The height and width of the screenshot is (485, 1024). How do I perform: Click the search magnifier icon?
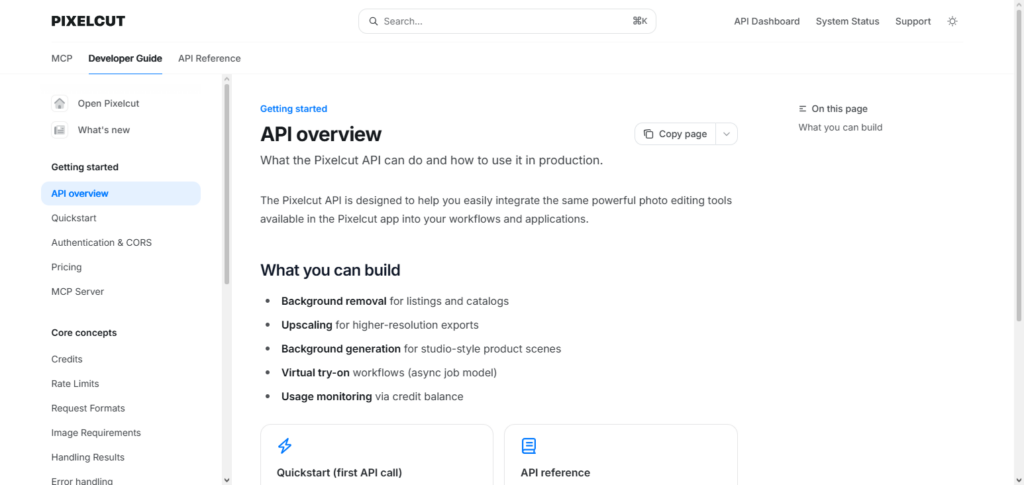click(x=374, y=21)
